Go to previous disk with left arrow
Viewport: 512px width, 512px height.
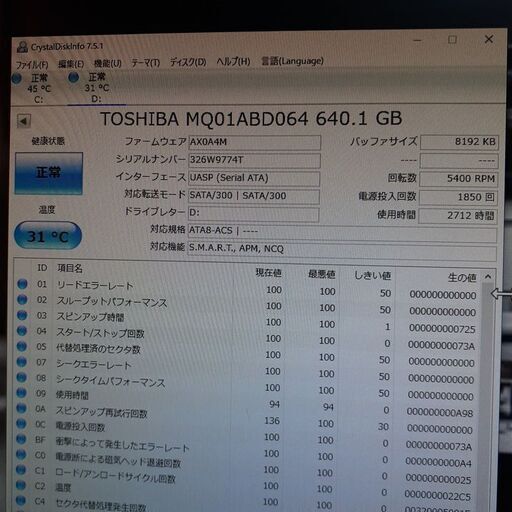point(24,121)
